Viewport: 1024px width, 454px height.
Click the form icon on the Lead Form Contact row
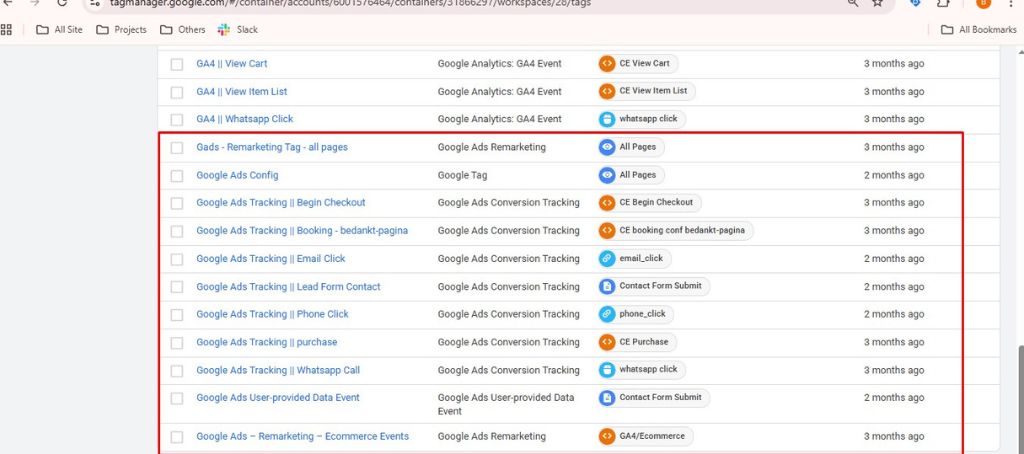(x=606, y=286)
